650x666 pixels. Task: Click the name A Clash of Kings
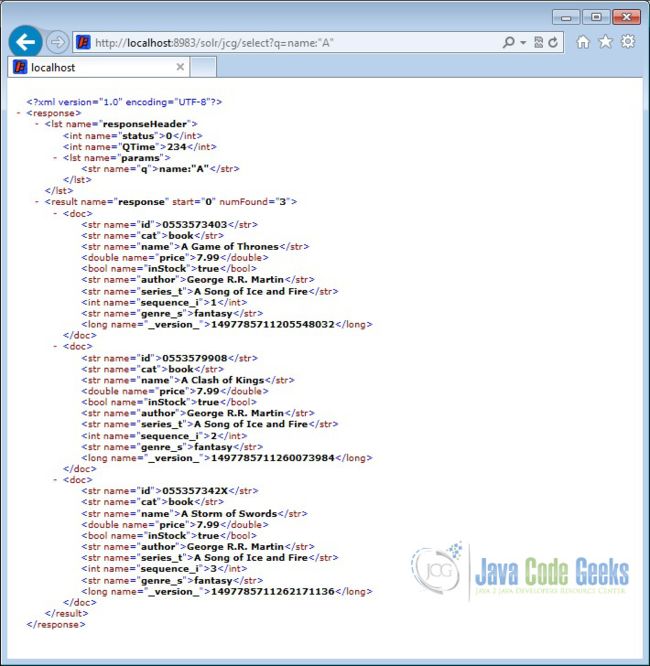(x=223, y=380)
